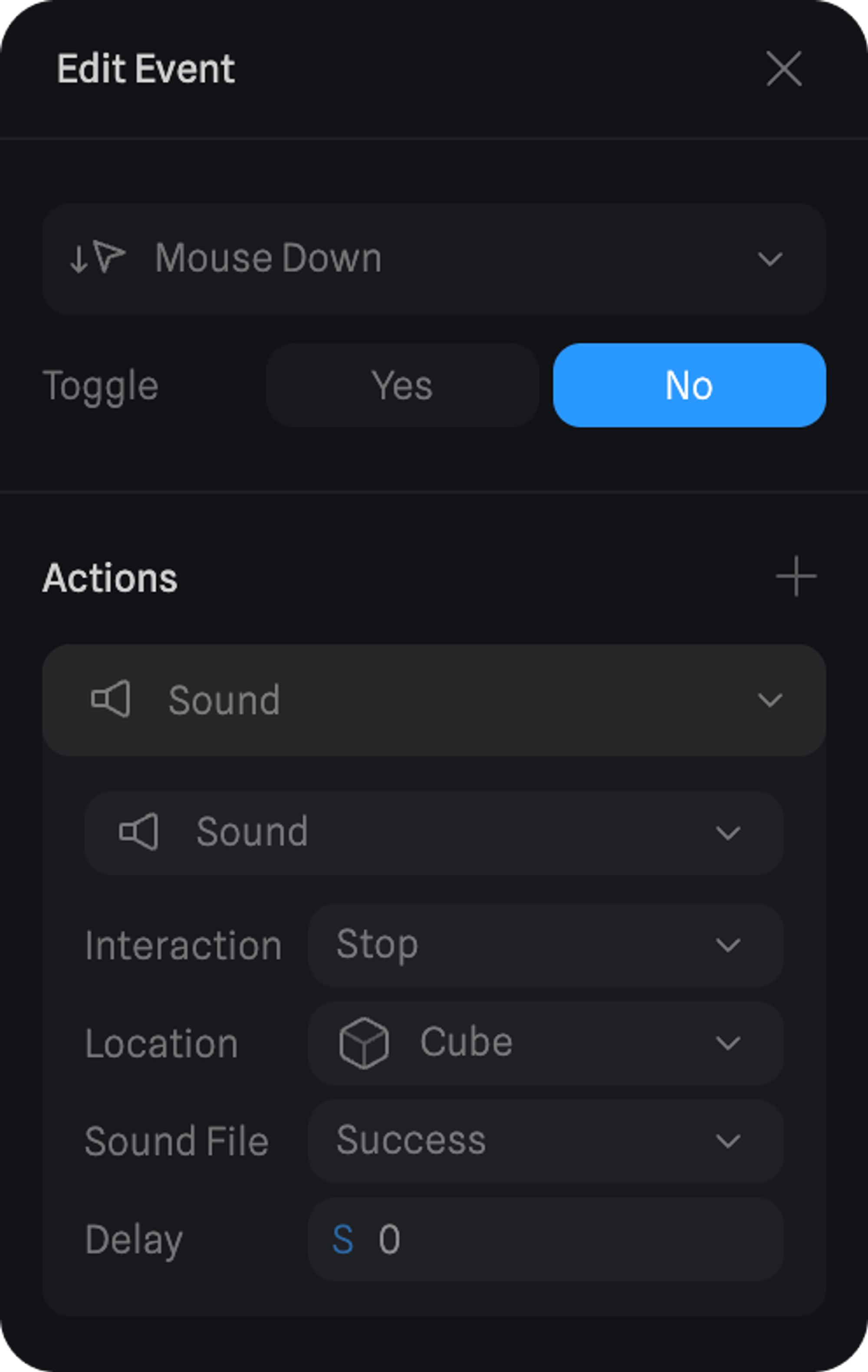This screenshot has height=1372, width=868.
Task: Click the Cube icon in Location field
Action: (x=364, y=1043)
